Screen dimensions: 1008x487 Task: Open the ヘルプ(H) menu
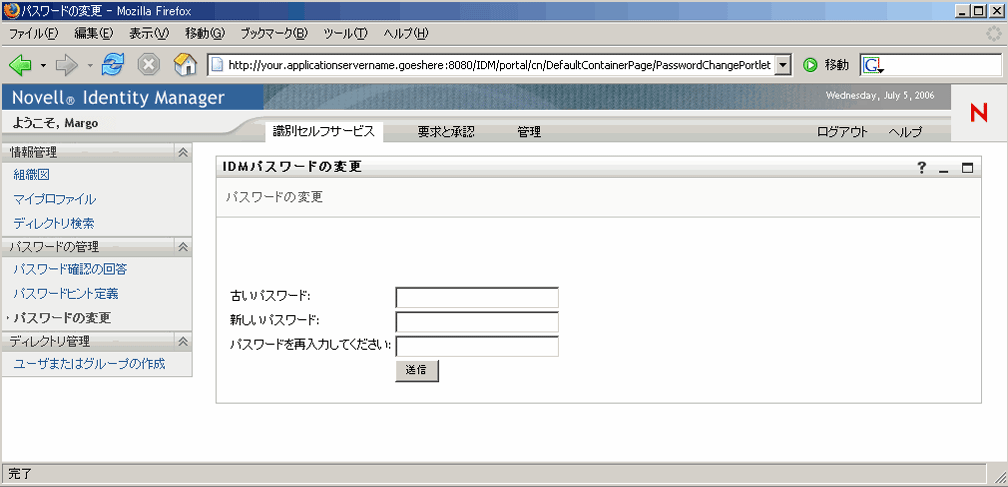tap(406, 33)
